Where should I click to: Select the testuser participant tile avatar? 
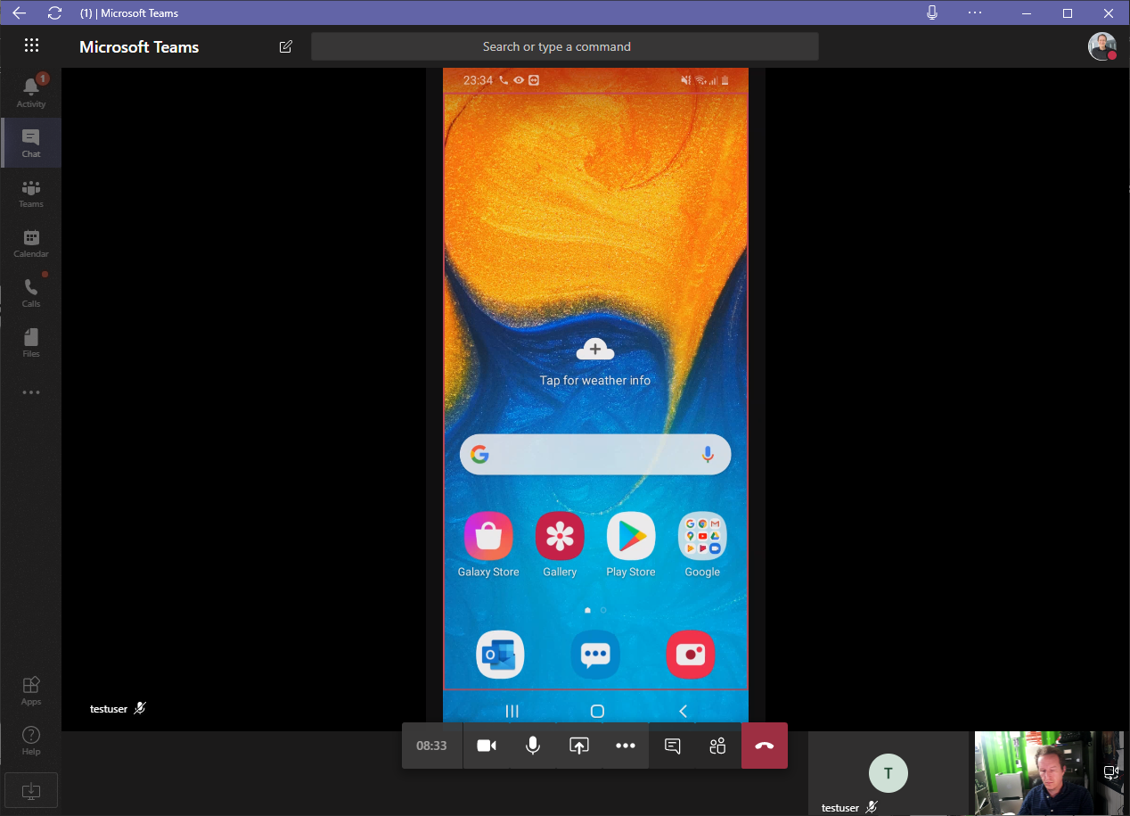888,773
